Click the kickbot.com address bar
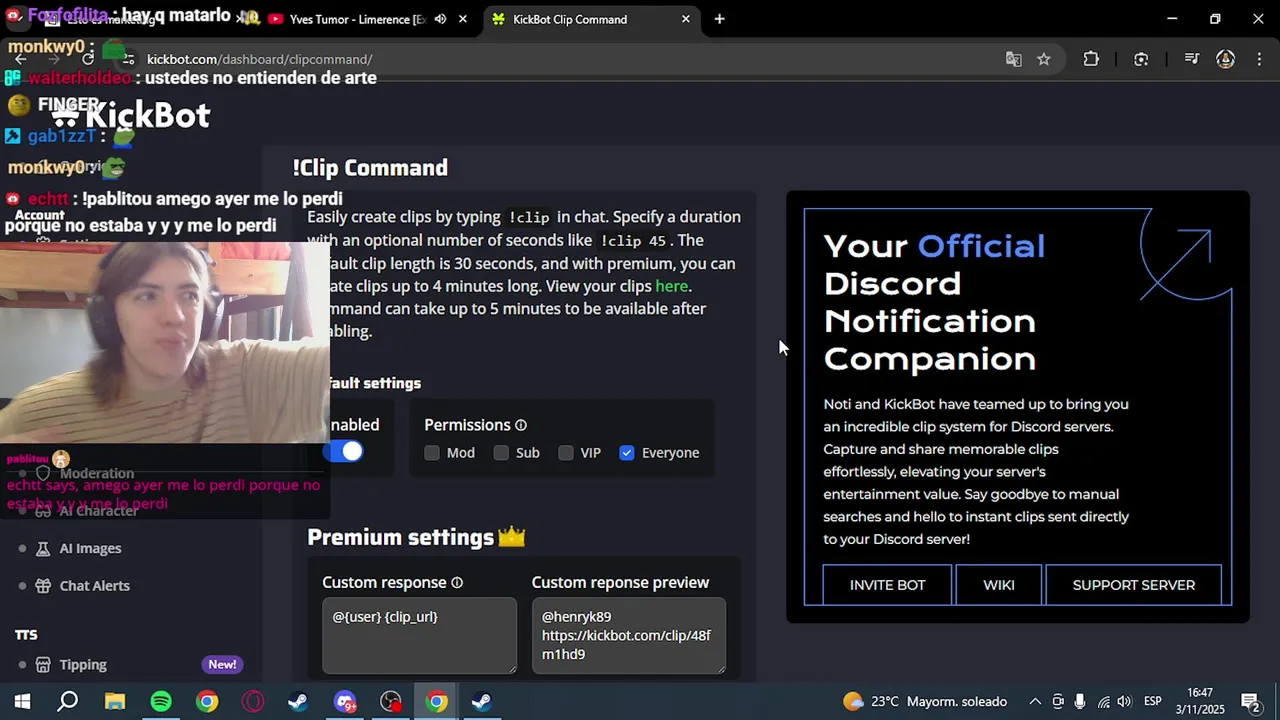Viewport: 1280px width, 720px height. point(560,59)
